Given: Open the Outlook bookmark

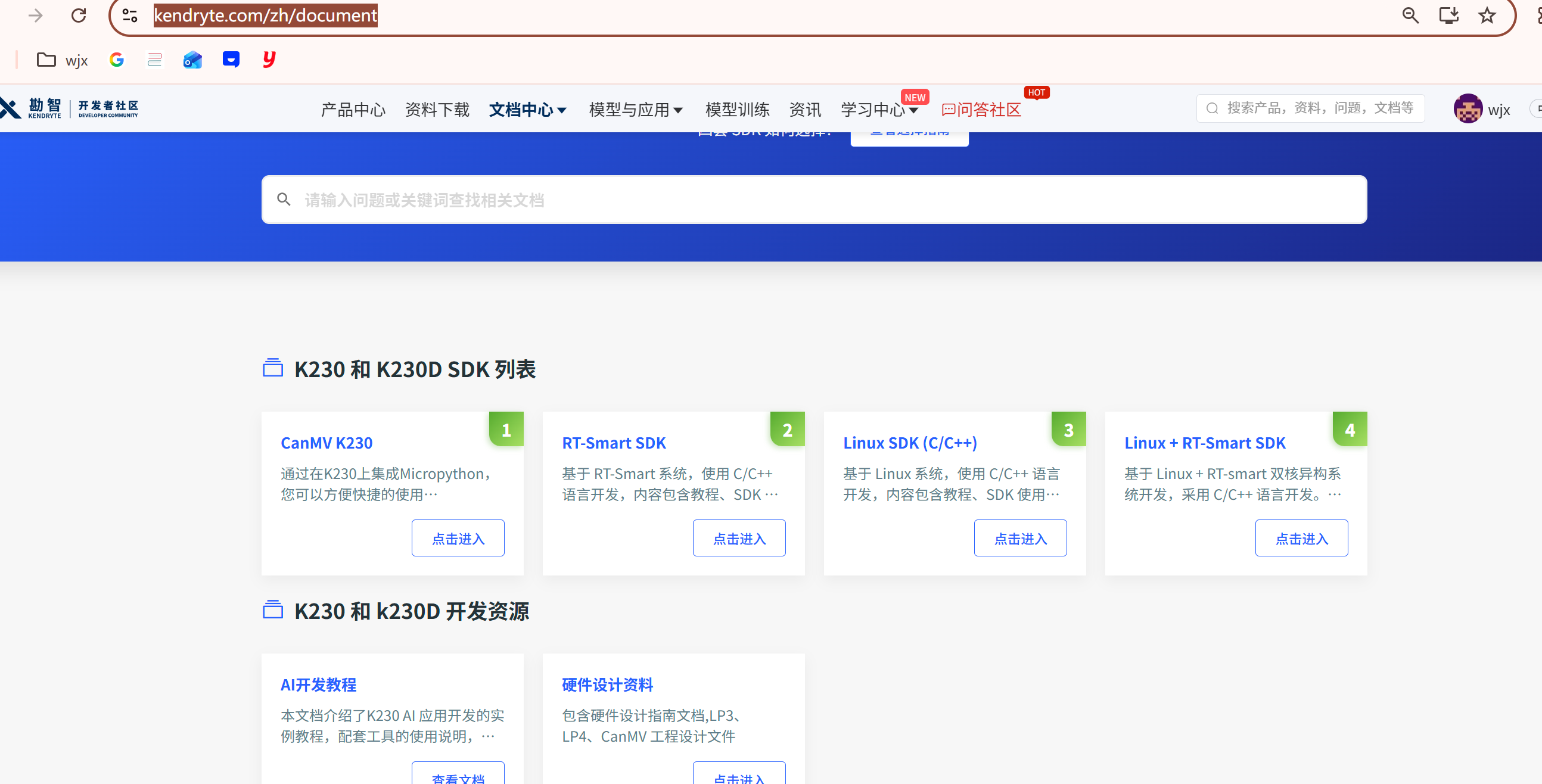Looking at the screenshot, I should [x=193, y=60].
